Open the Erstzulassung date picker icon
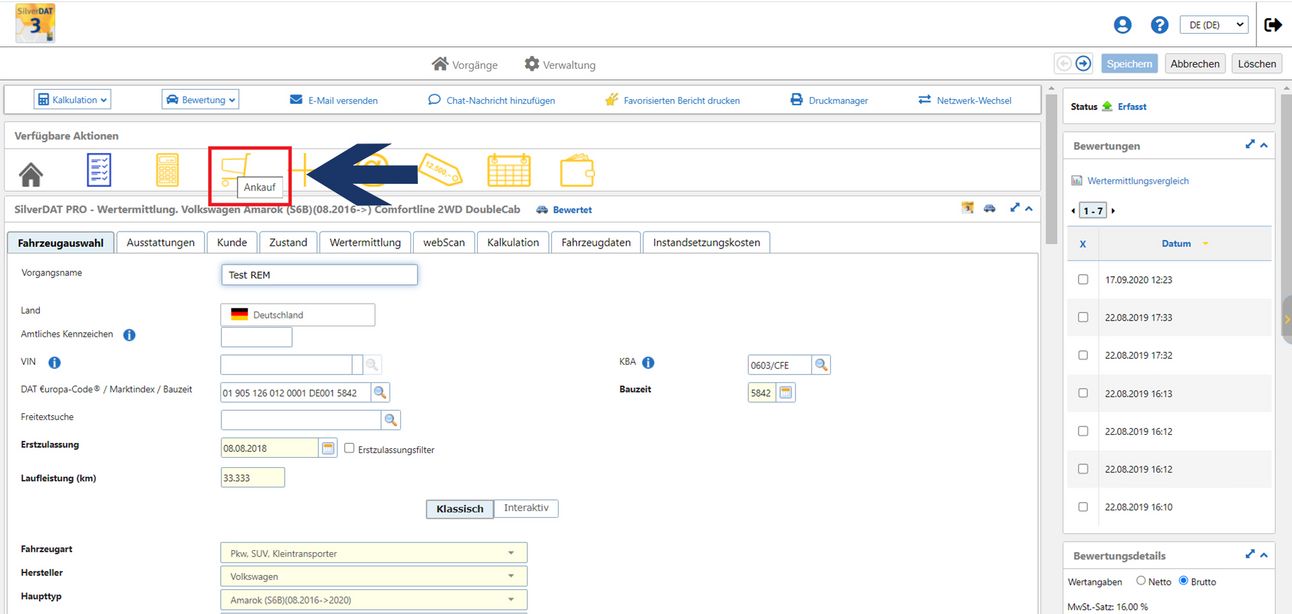The image size is (1292, 614). tap(328, 448)
